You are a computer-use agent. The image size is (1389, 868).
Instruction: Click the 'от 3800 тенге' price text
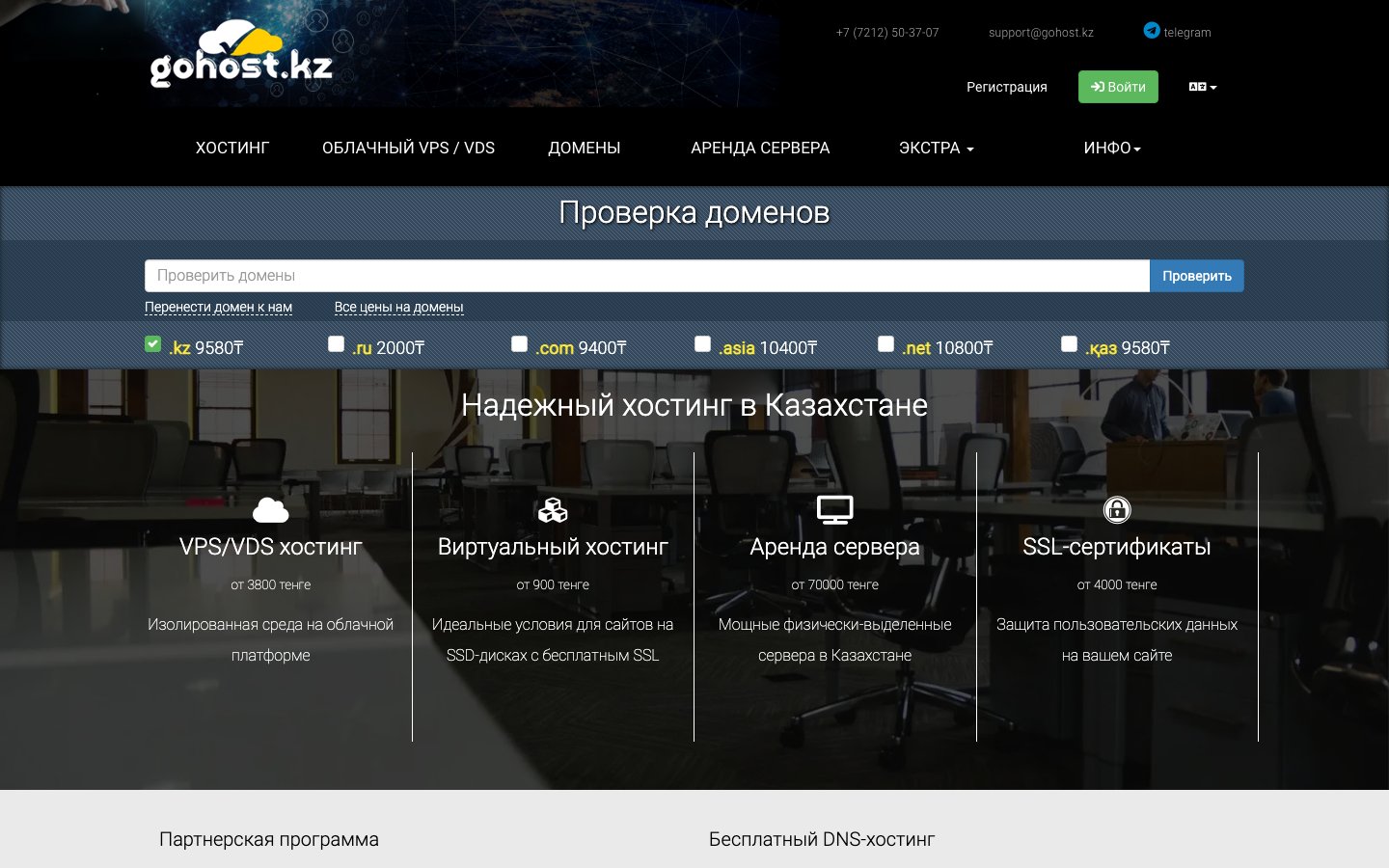pyautogui.click(x=270, y=584)
